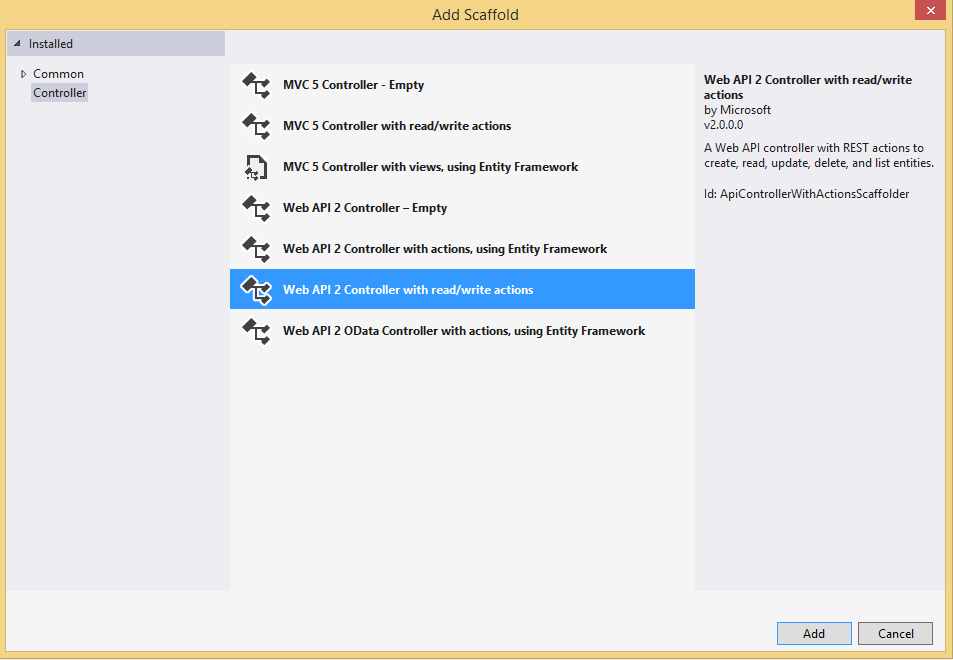The image size is (953, 660).
Task: Click the MVC 5 Controller - Empty scaffold icon
Action: [x=256, y=85]
